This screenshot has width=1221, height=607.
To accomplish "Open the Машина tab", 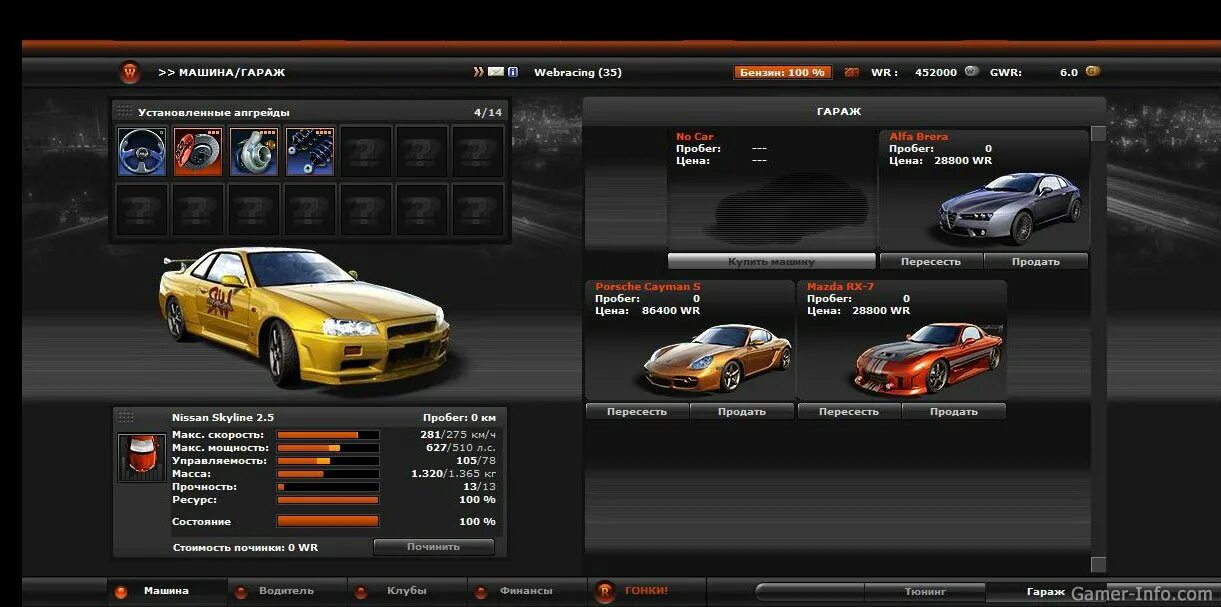I will tap(165, 591).
